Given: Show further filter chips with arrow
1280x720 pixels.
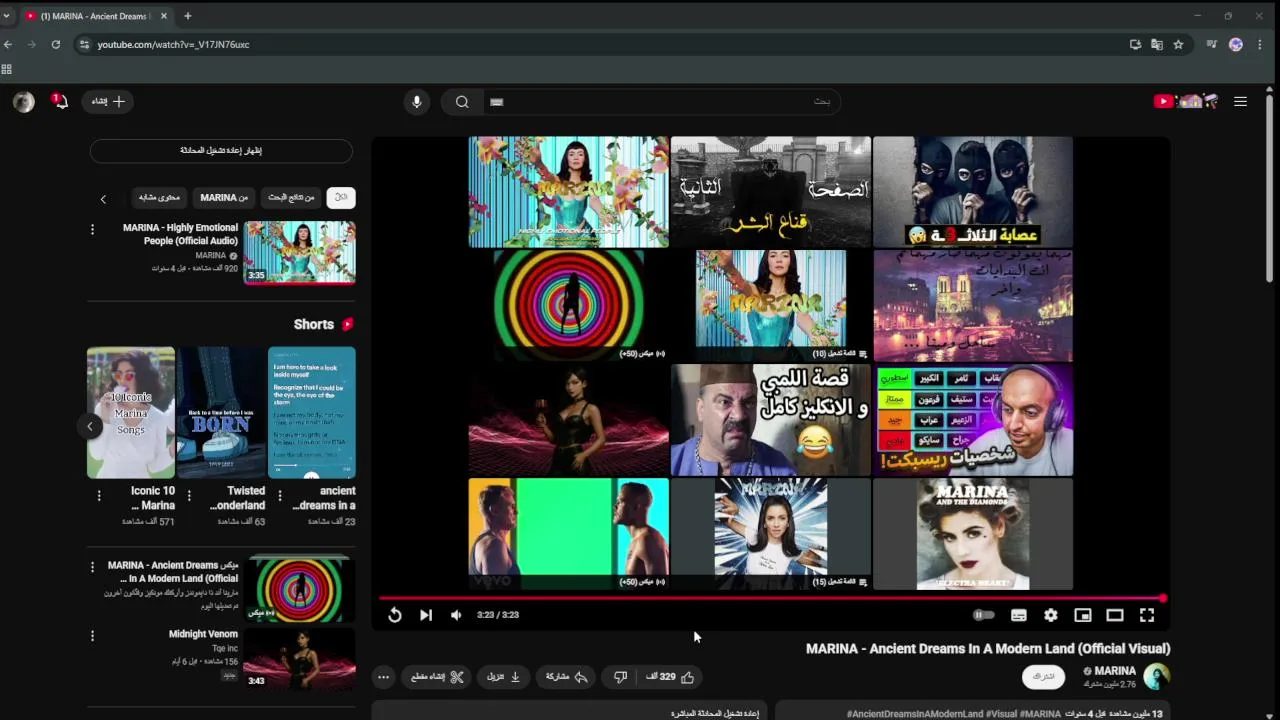Looking at the screenshot, I should (102, 199).
